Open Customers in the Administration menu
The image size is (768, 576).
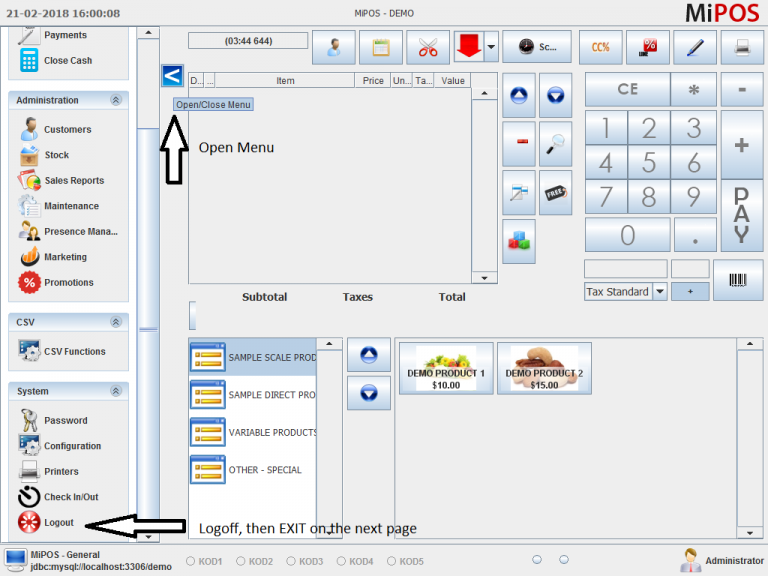[56, 129]
